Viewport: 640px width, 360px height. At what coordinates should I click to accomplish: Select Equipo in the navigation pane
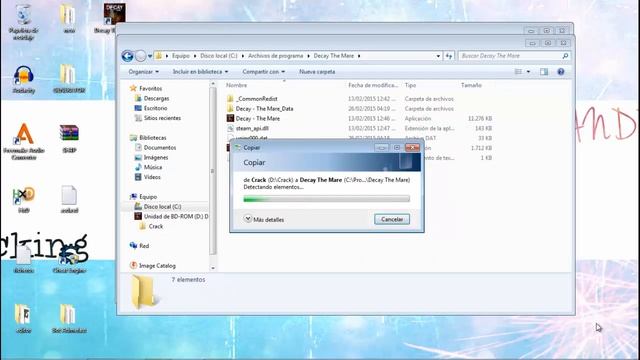(144, 197)
